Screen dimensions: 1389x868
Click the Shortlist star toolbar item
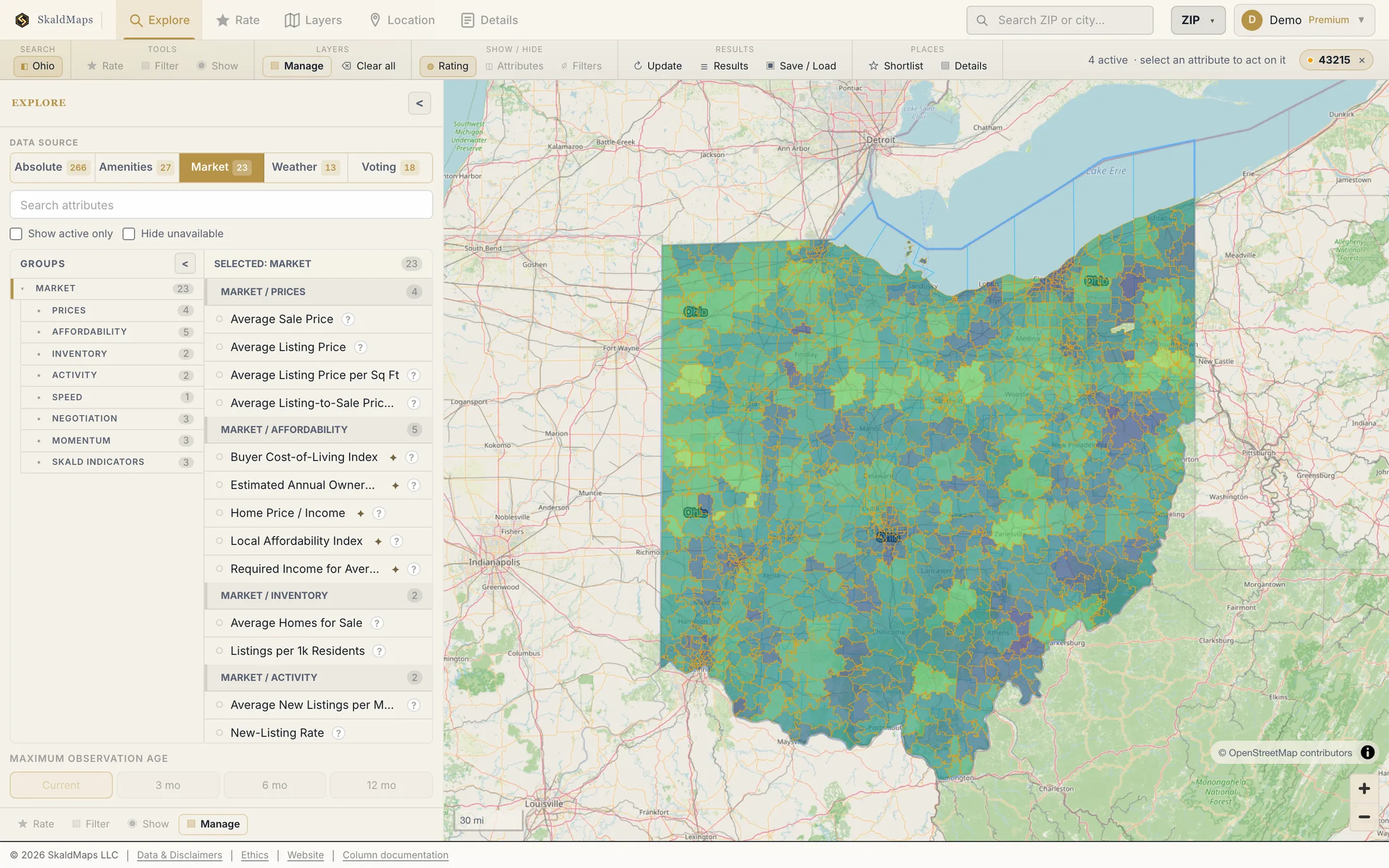point(896,66)
